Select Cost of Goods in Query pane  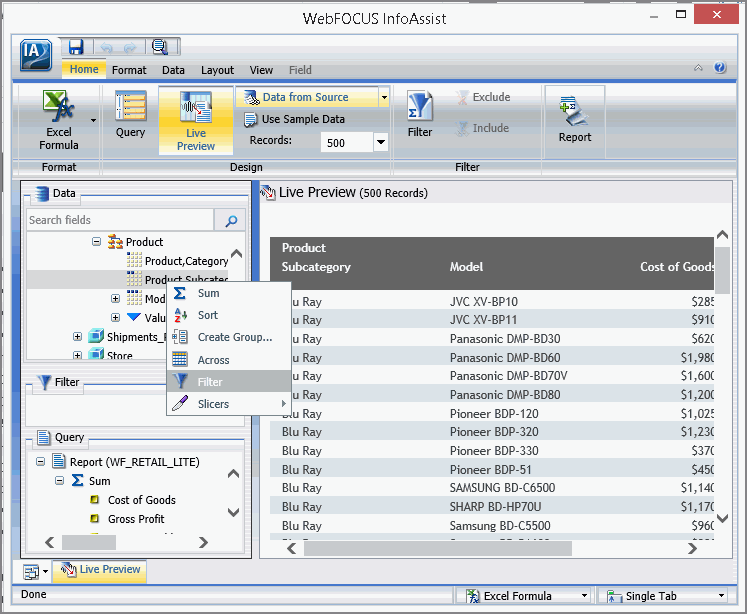(x=141, y=500)
